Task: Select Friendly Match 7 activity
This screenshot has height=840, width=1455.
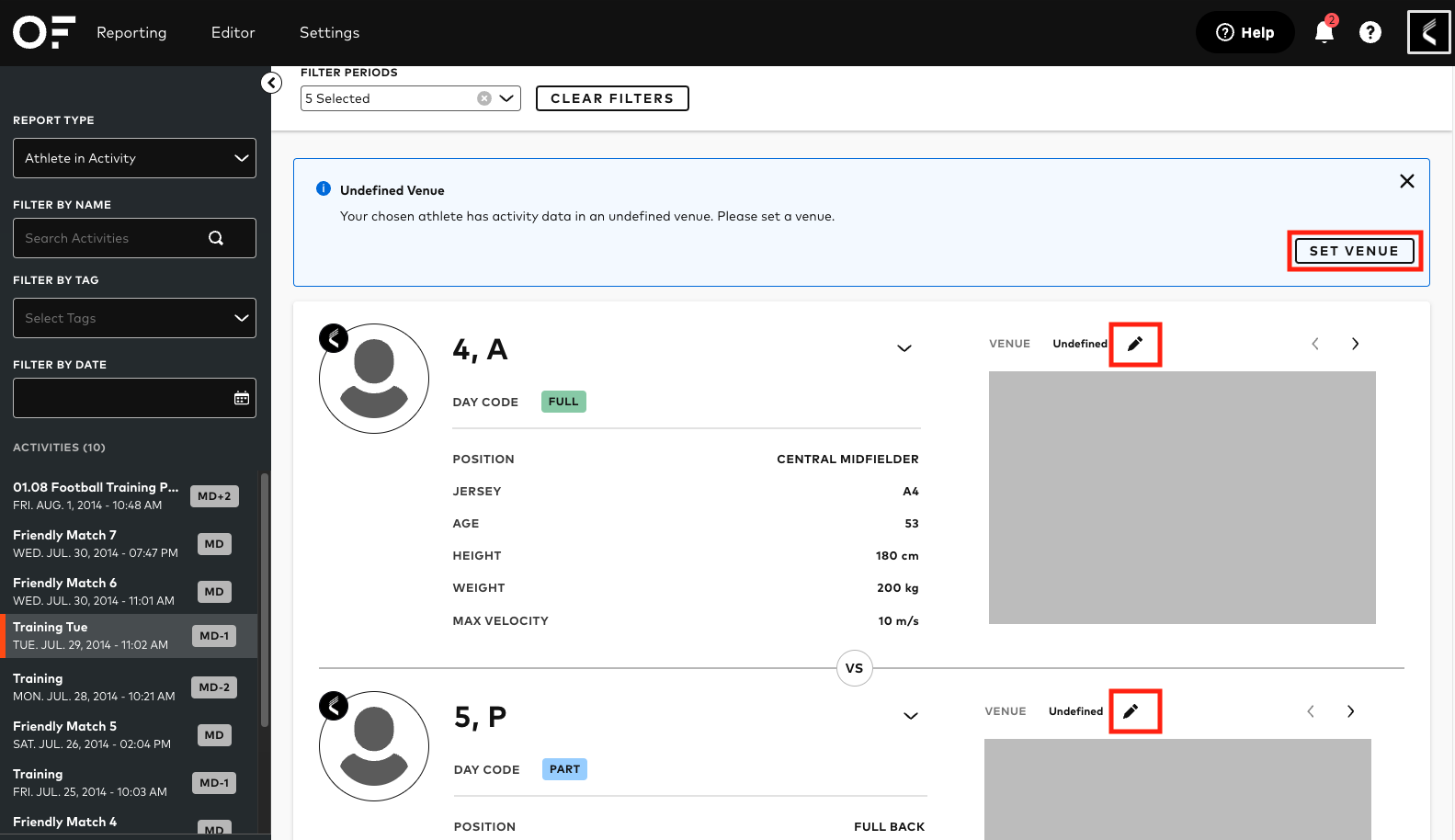Action: click(129, 544)
